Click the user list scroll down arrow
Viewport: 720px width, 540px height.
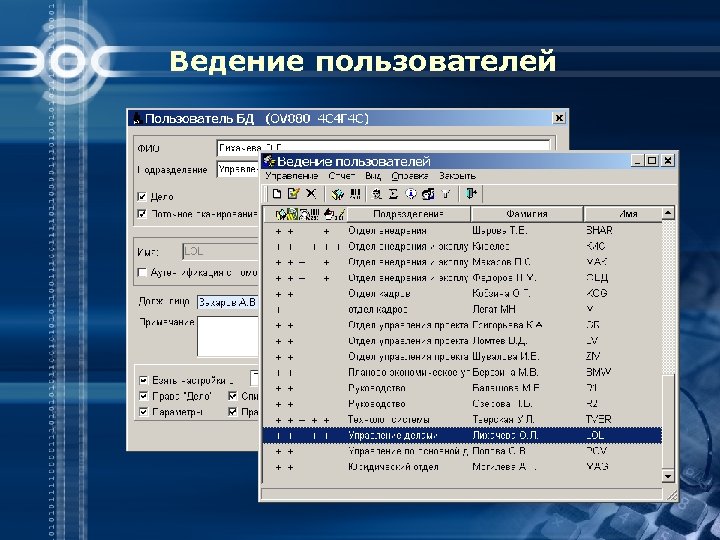(x=668, y=476)
